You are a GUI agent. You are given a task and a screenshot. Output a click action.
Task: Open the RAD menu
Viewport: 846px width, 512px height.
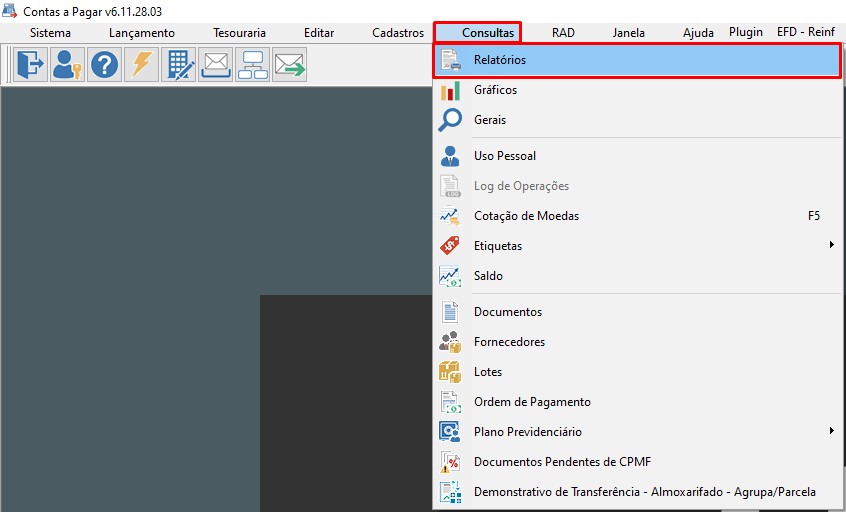563,33
